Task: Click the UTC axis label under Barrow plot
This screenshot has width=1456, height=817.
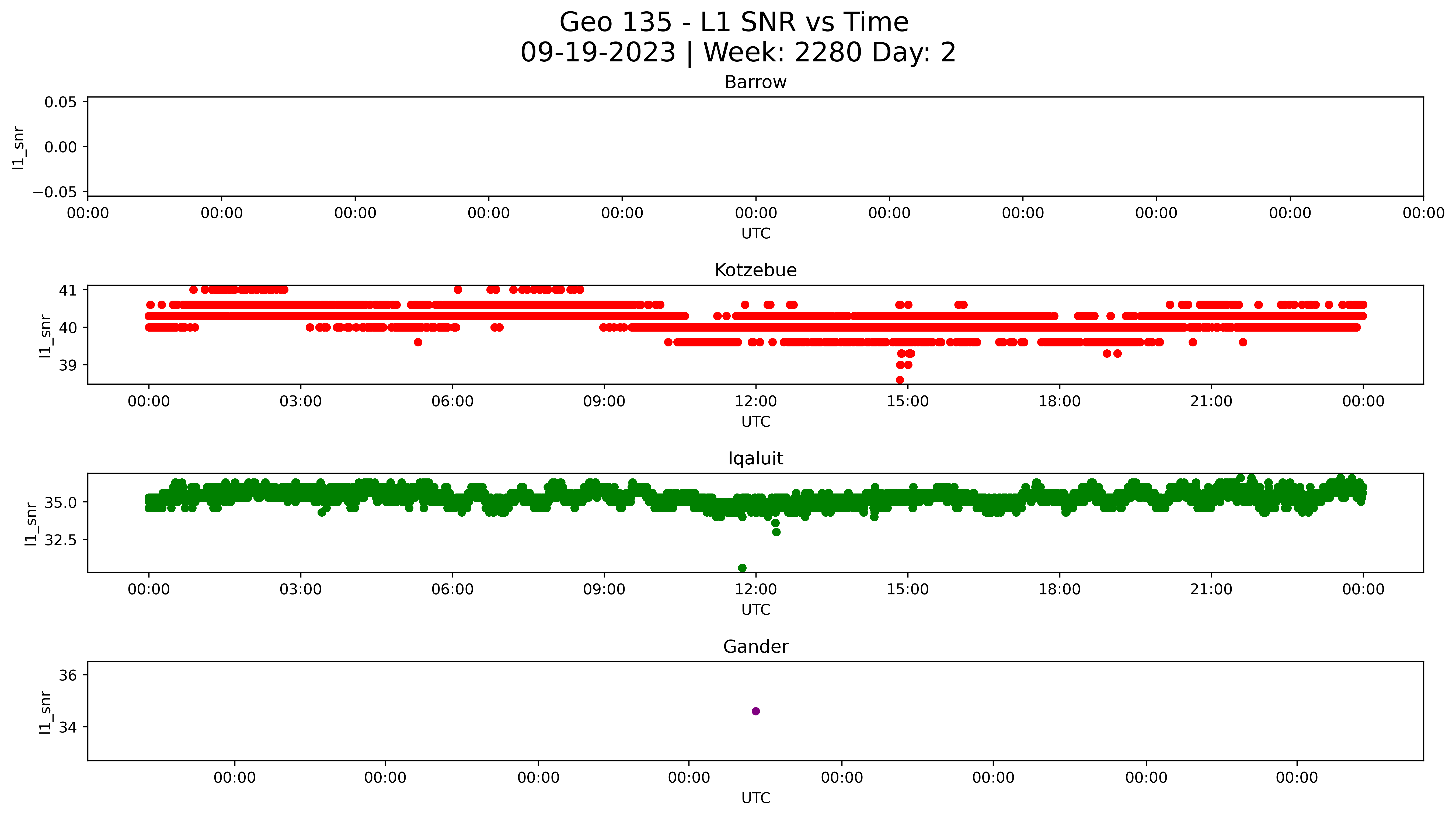Action: tap(756, 234)
